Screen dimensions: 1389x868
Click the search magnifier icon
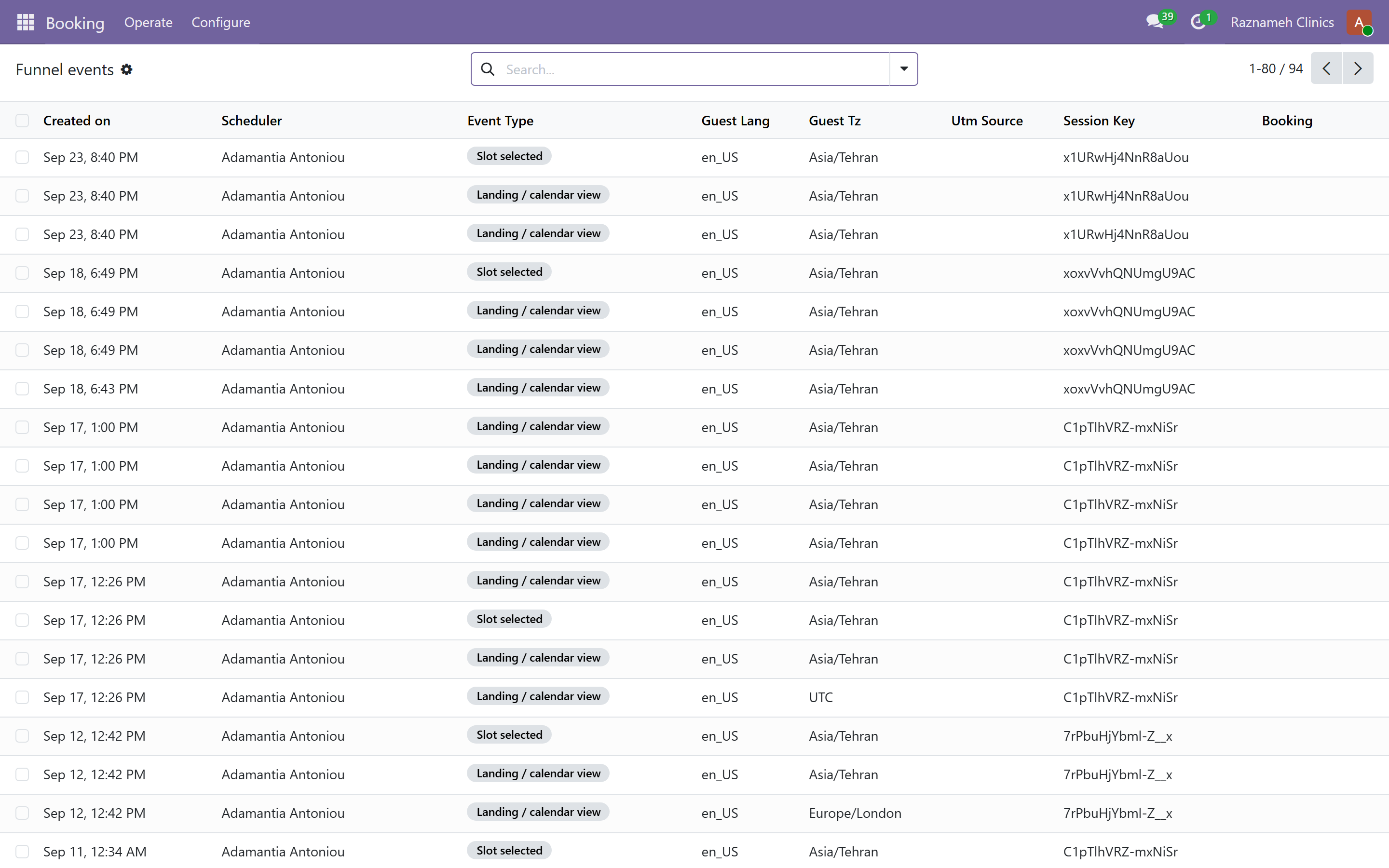pos(487,69)
